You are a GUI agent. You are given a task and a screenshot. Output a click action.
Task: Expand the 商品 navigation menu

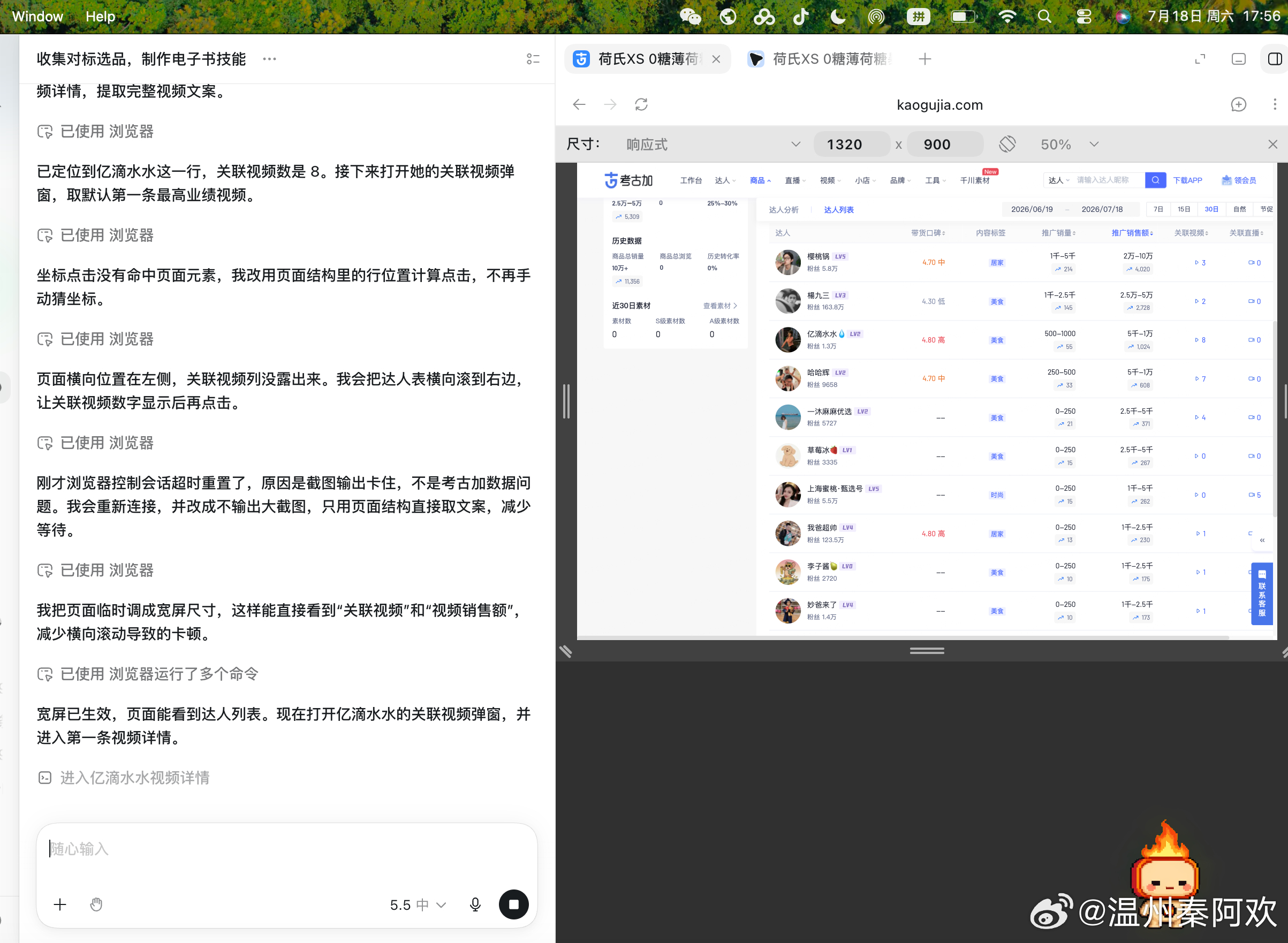point(760,180)
